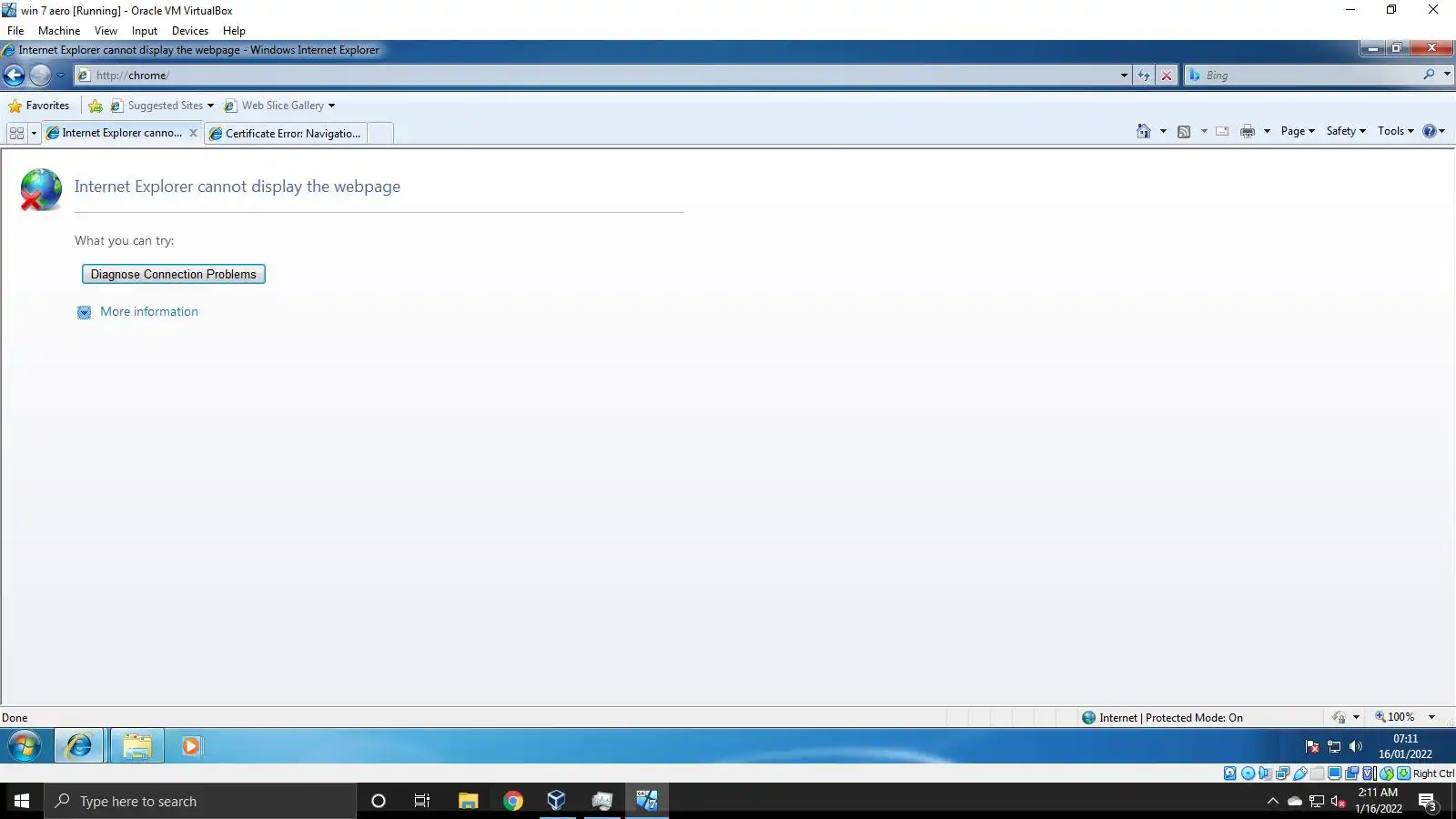
Task: Click the VirtualBox USB devices icon
Action: pyautogui.click(x=1300, y=773)
